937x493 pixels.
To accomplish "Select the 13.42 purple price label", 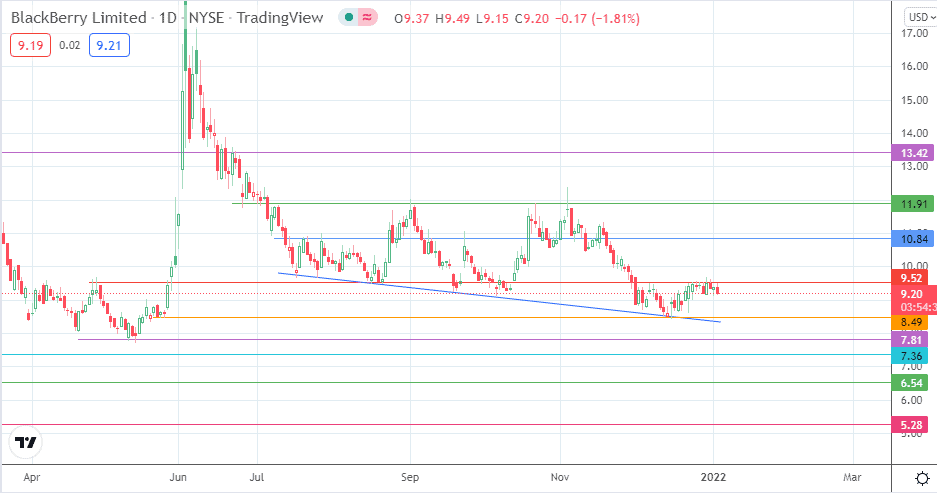I will [x=912, y=153].
